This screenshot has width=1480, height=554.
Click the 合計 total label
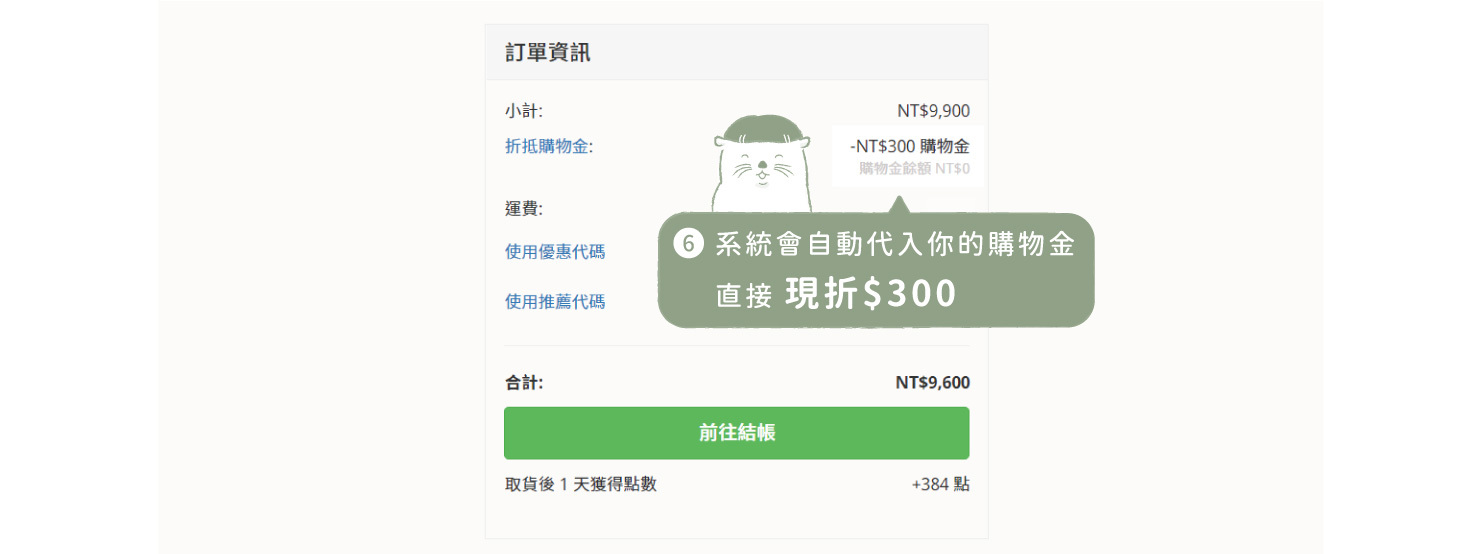524,382
